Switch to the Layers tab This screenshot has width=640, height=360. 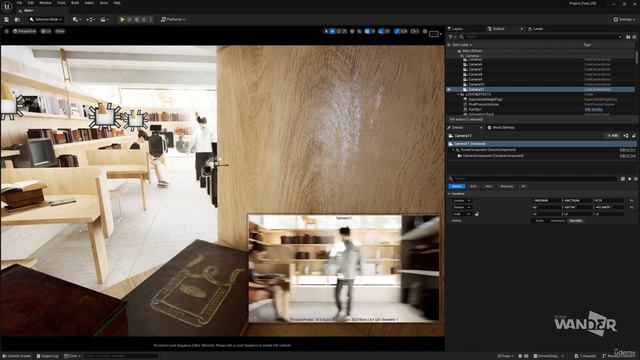pos(456,29)
